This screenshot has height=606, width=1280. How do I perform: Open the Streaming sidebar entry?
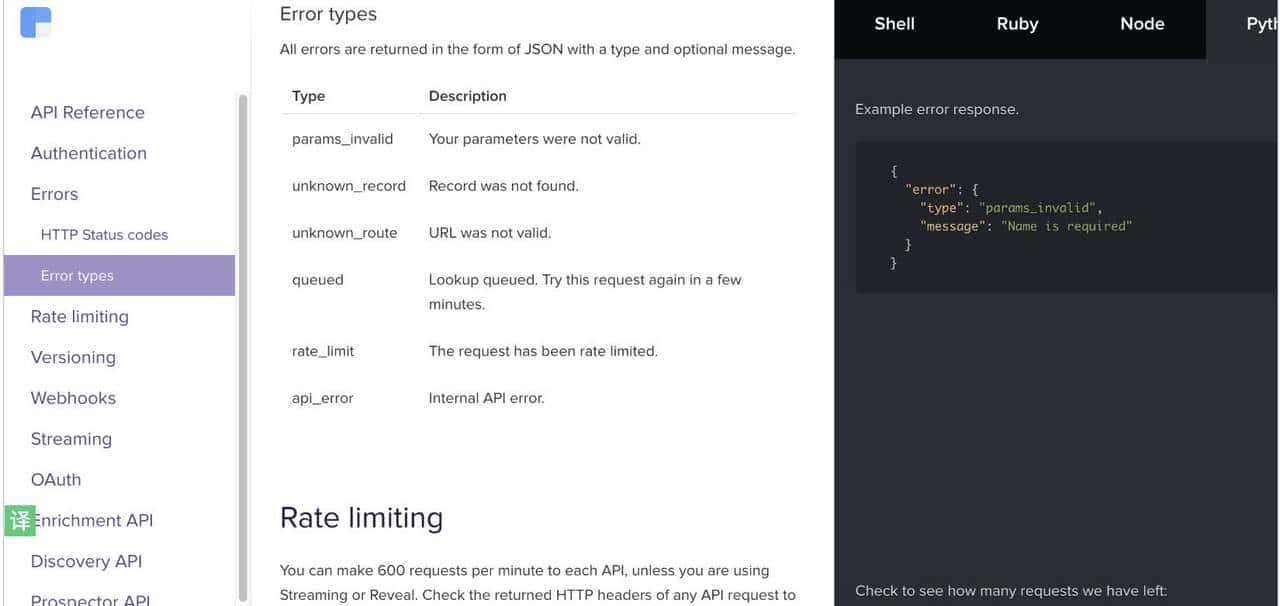71,439
